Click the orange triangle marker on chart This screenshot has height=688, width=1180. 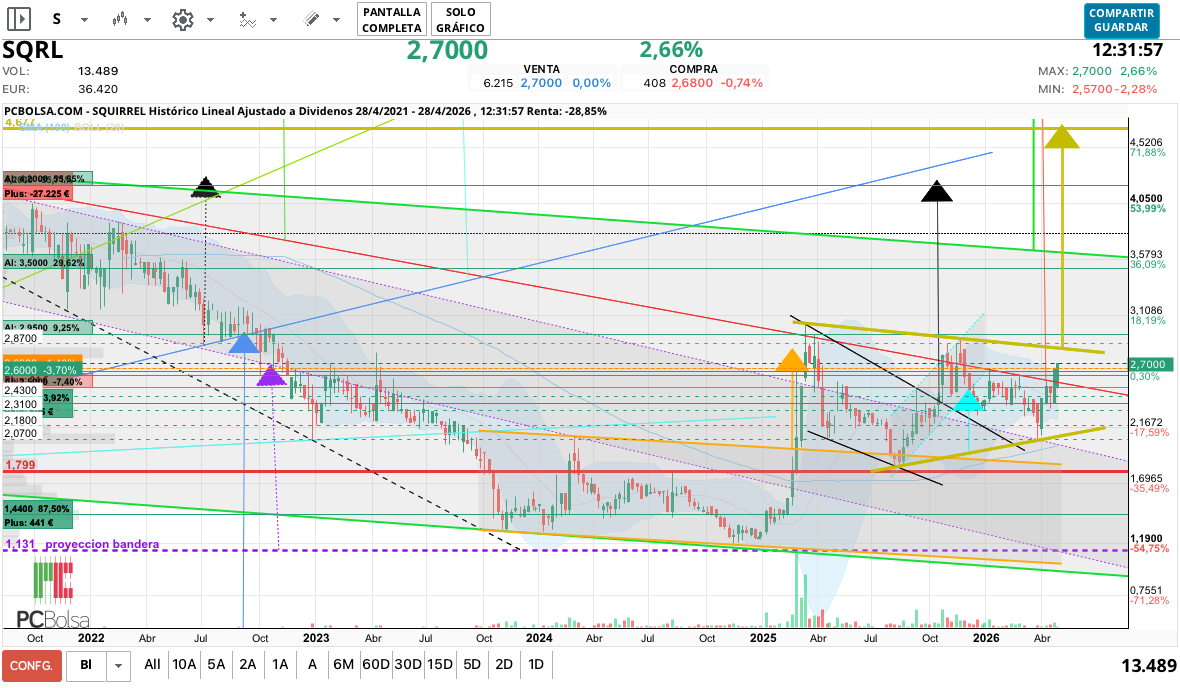click(791, 361)
